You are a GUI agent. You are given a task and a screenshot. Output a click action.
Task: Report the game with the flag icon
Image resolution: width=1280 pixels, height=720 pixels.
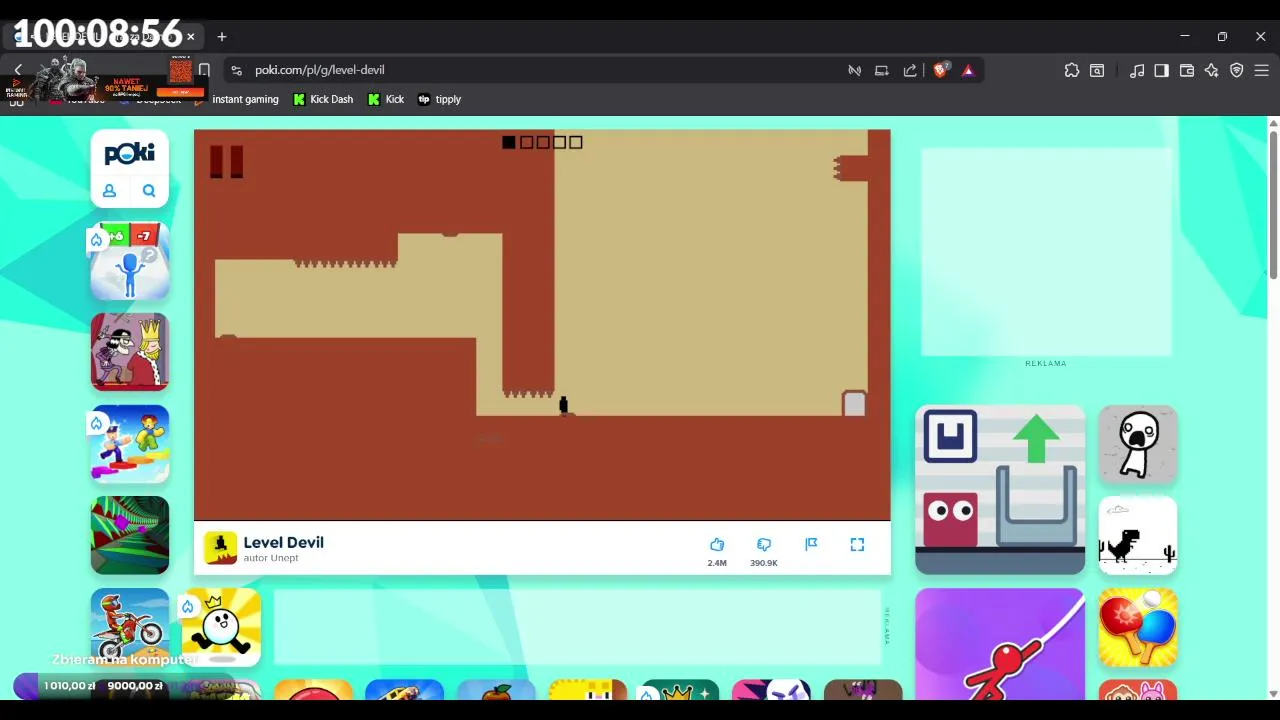point(811,544)
